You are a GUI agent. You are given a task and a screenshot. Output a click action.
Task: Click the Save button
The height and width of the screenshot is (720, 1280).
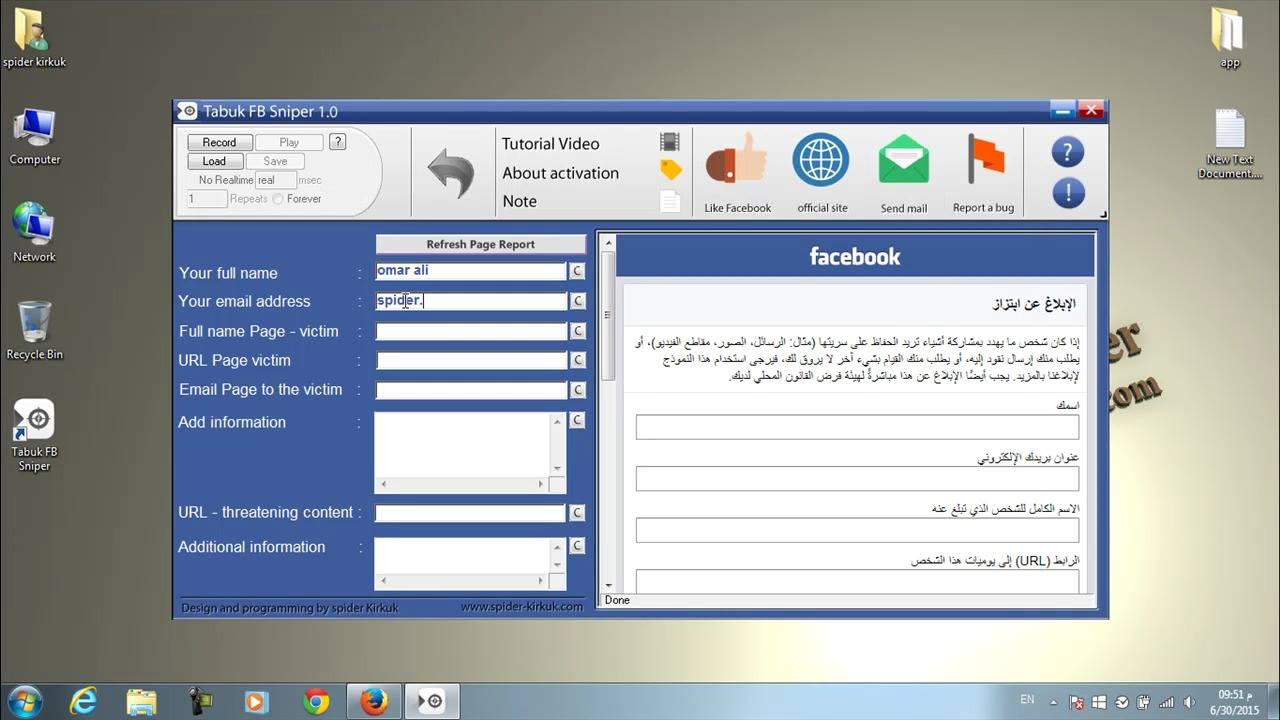275,161
